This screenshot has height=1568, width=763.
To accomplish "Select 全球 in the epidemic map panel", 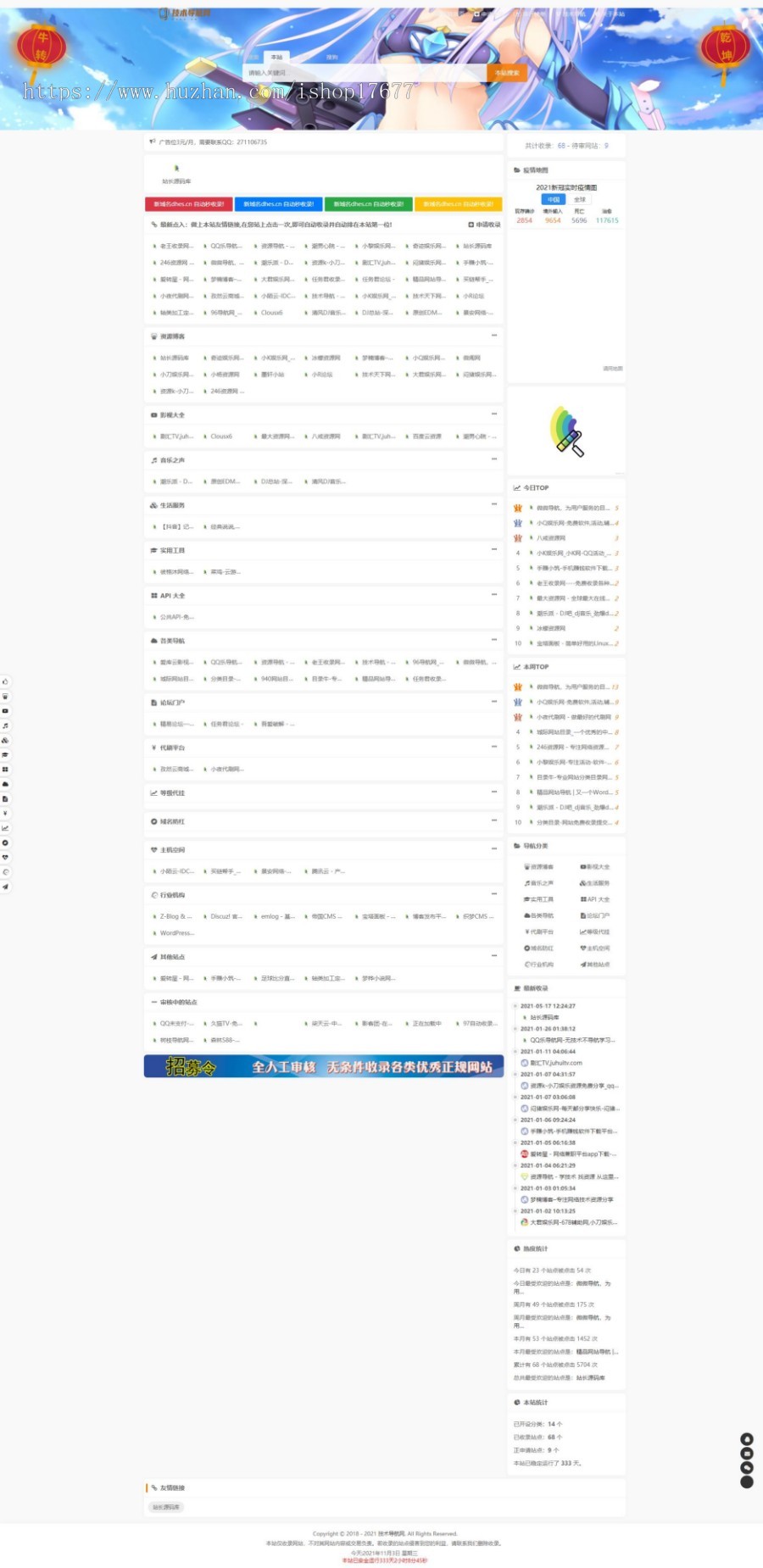I will click(x=580, y=200).
